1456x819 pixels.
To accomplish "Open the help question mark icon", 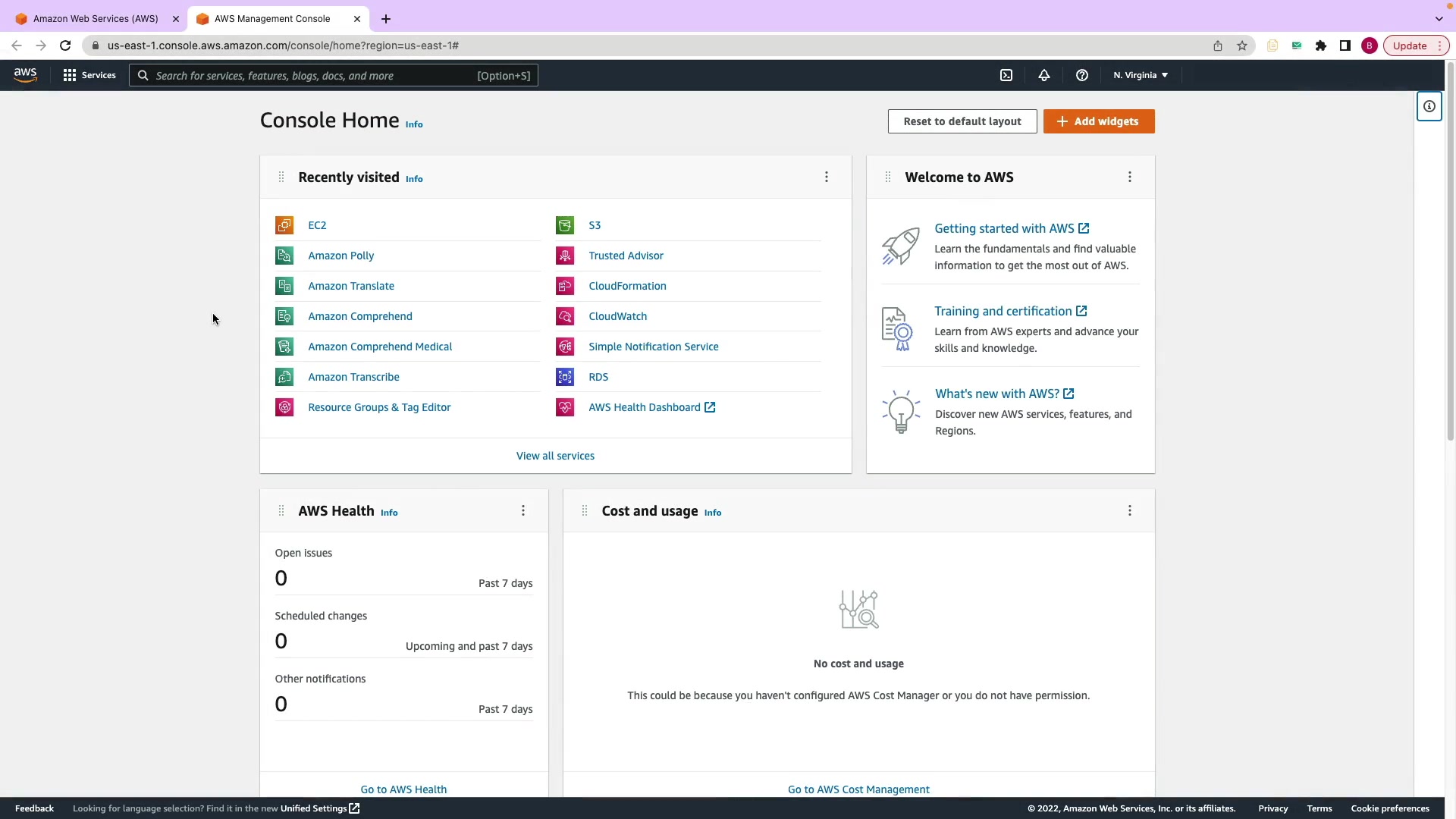I will [x=1082, y=75].
